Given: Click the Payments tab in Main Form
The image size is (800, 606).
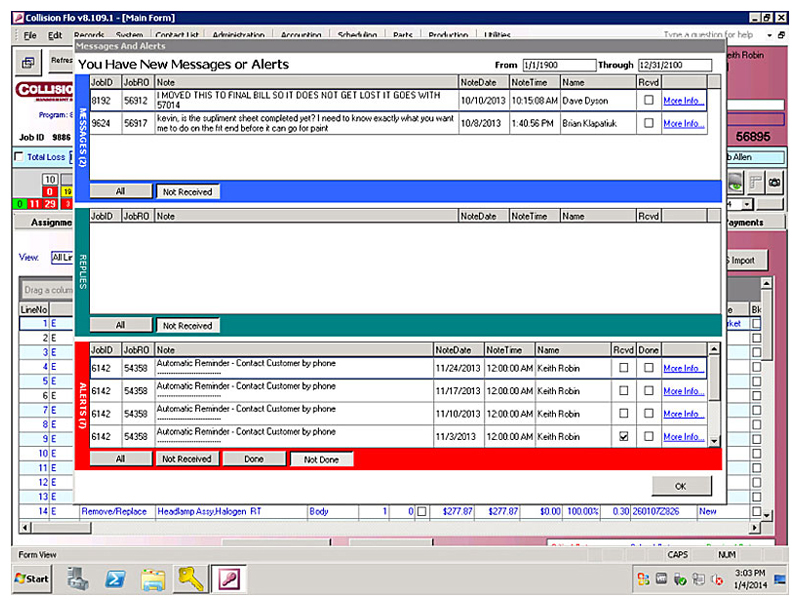Looking at the screenshot, I should point(754,222).
